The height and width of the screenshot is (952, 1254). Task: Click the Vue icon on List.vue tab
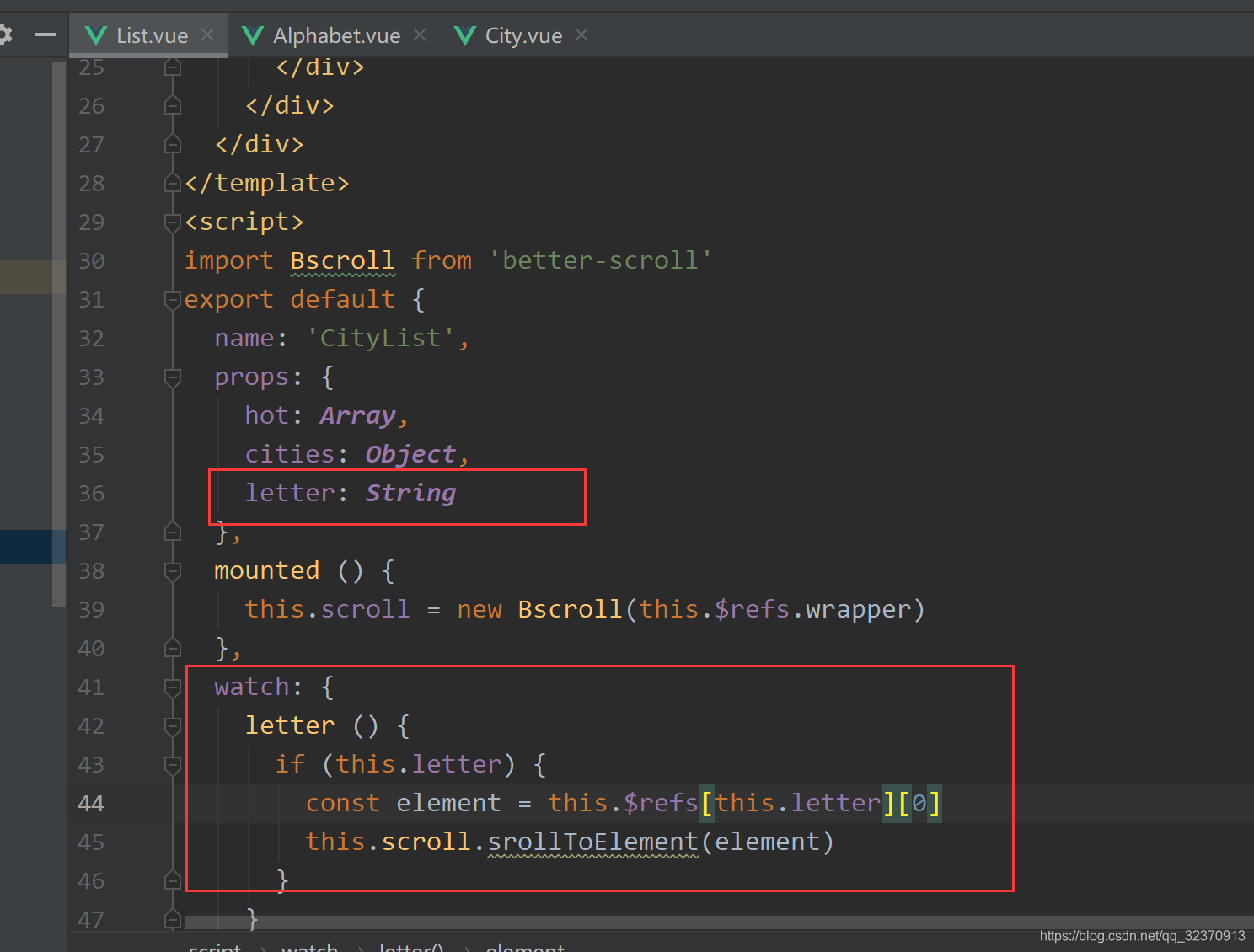click(x=96, y=35)
